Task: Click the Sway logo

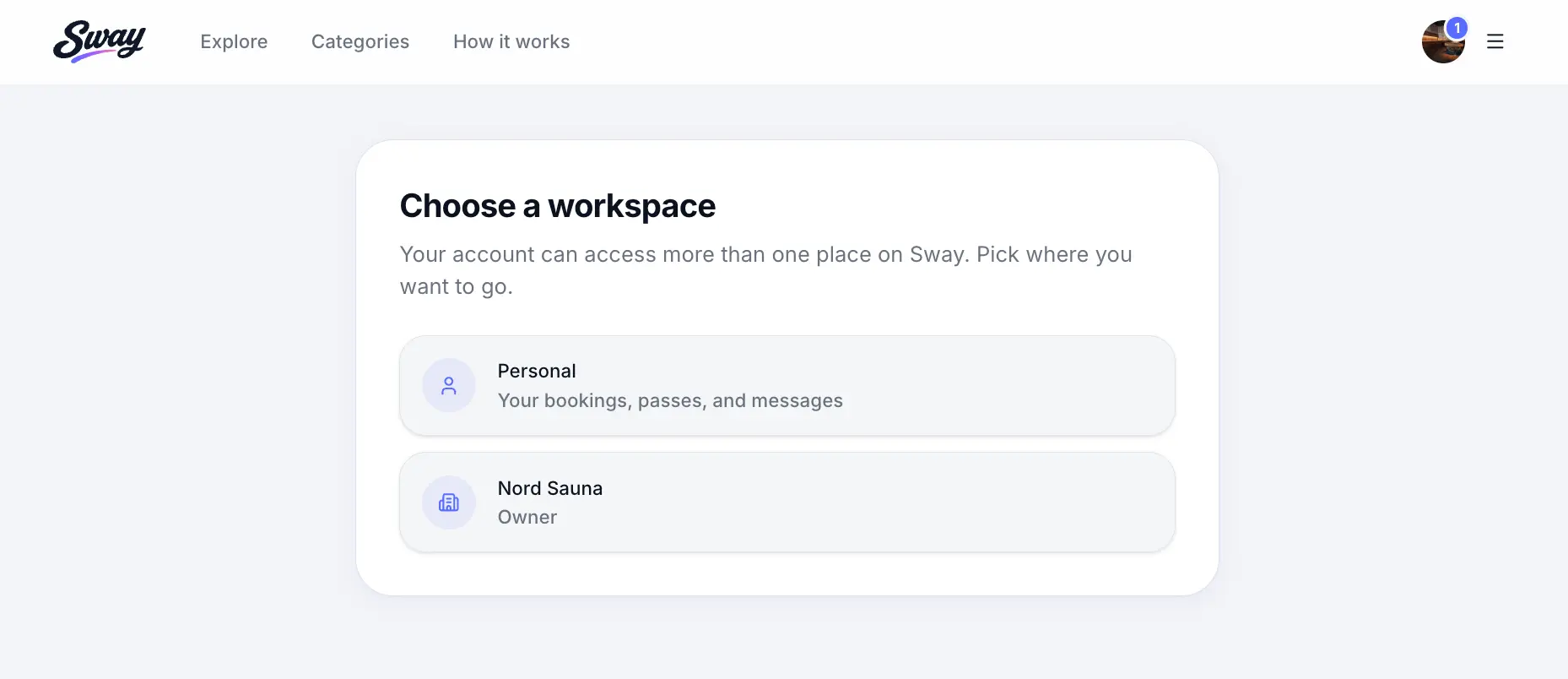Action: [100, 41]
